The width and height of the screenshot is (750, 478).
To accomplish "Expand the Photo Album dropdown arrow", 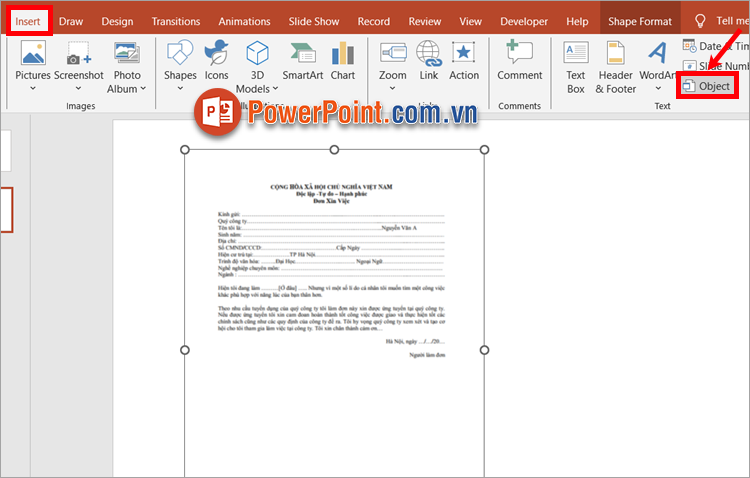I will click(x=143, y=89).
